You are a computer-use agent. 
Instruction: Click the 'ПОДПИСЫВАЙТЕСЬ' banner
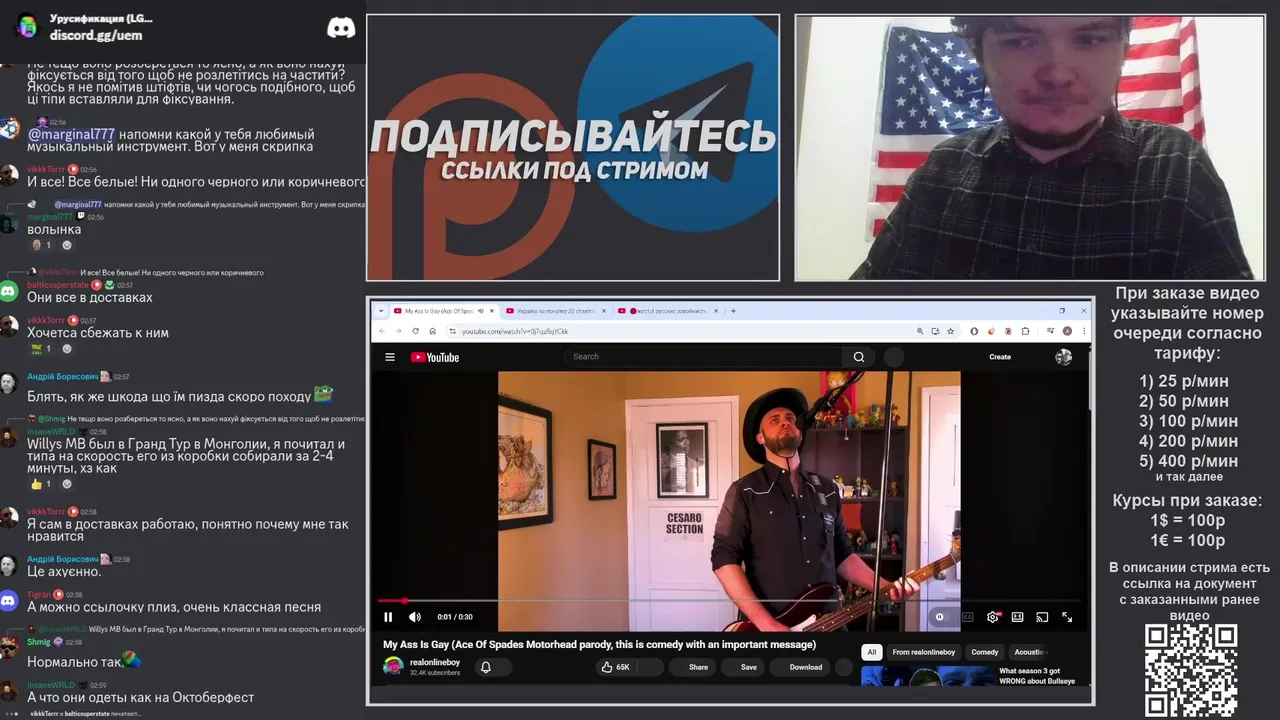tap(573, 137)
